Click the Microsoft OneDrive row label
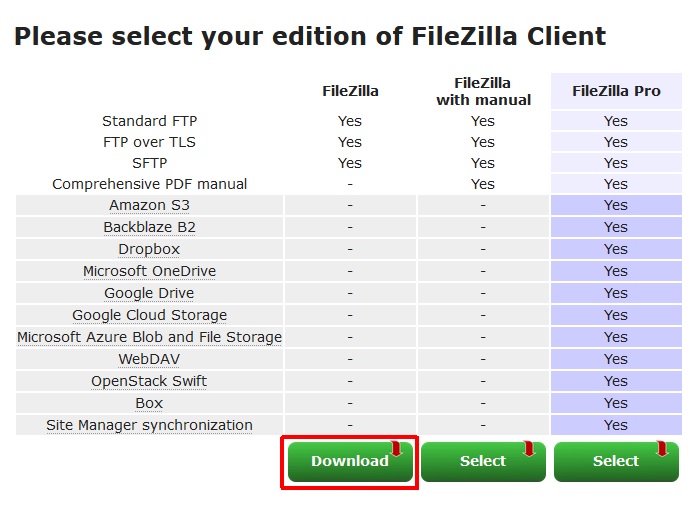 tap(149, 271)
